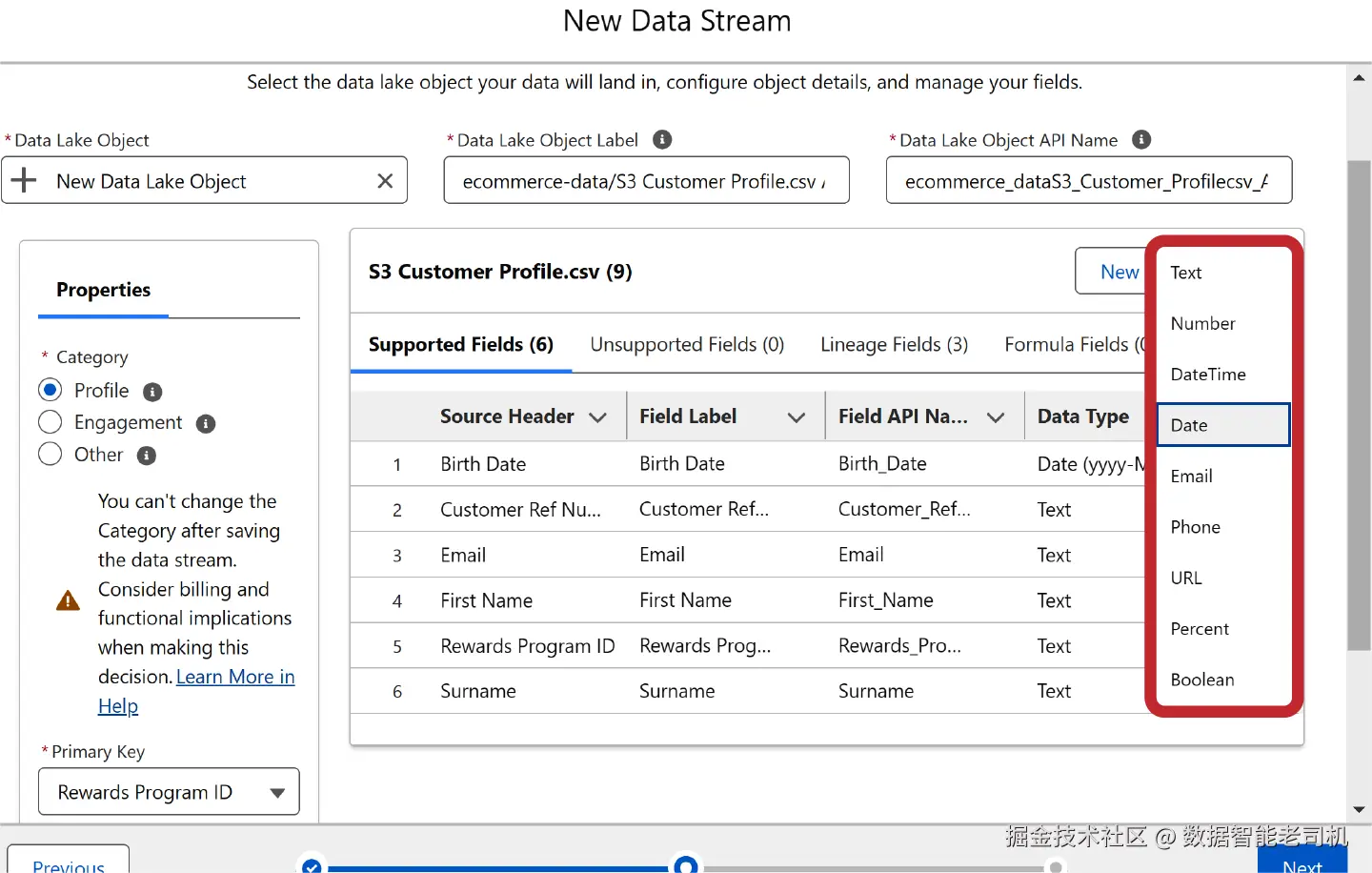Click the warning triangle icon
1372x873 pixels.
[69, 600]
